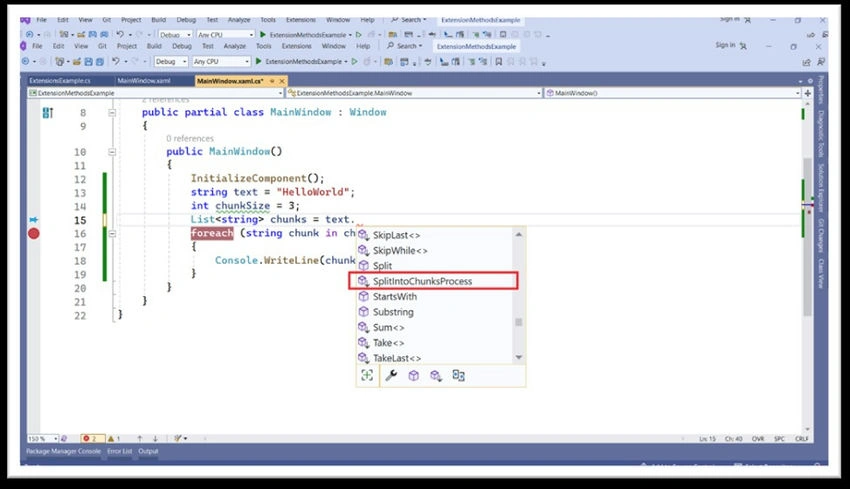Pin the MainWindow.xaml.cs tab
This screenshot has height=489, width=850.
pos(272,81)
